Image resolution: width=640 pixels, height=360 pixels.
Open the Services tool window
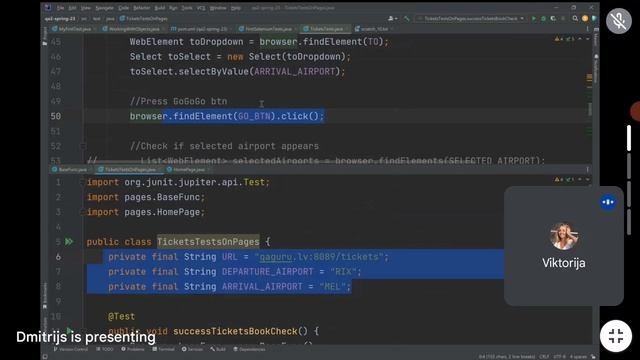click(x=192, y=349)
